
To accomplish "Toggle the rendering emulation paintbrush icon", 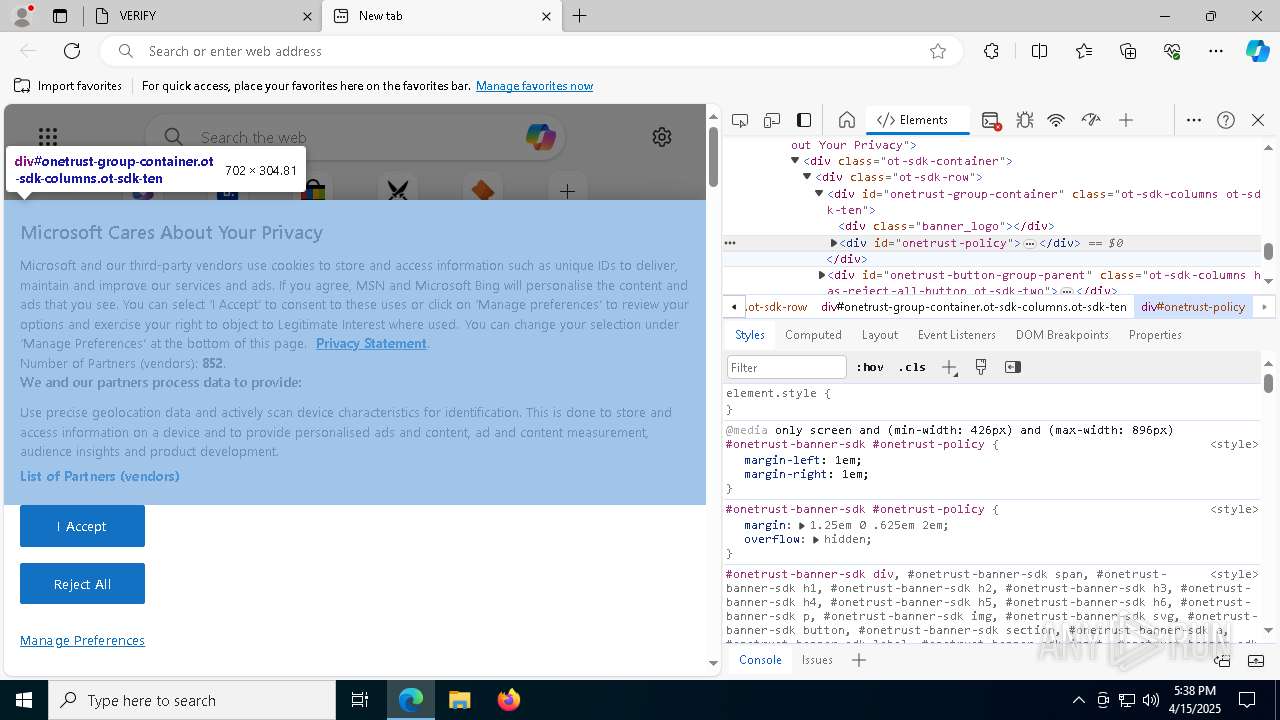I will [x=981, y=367].
